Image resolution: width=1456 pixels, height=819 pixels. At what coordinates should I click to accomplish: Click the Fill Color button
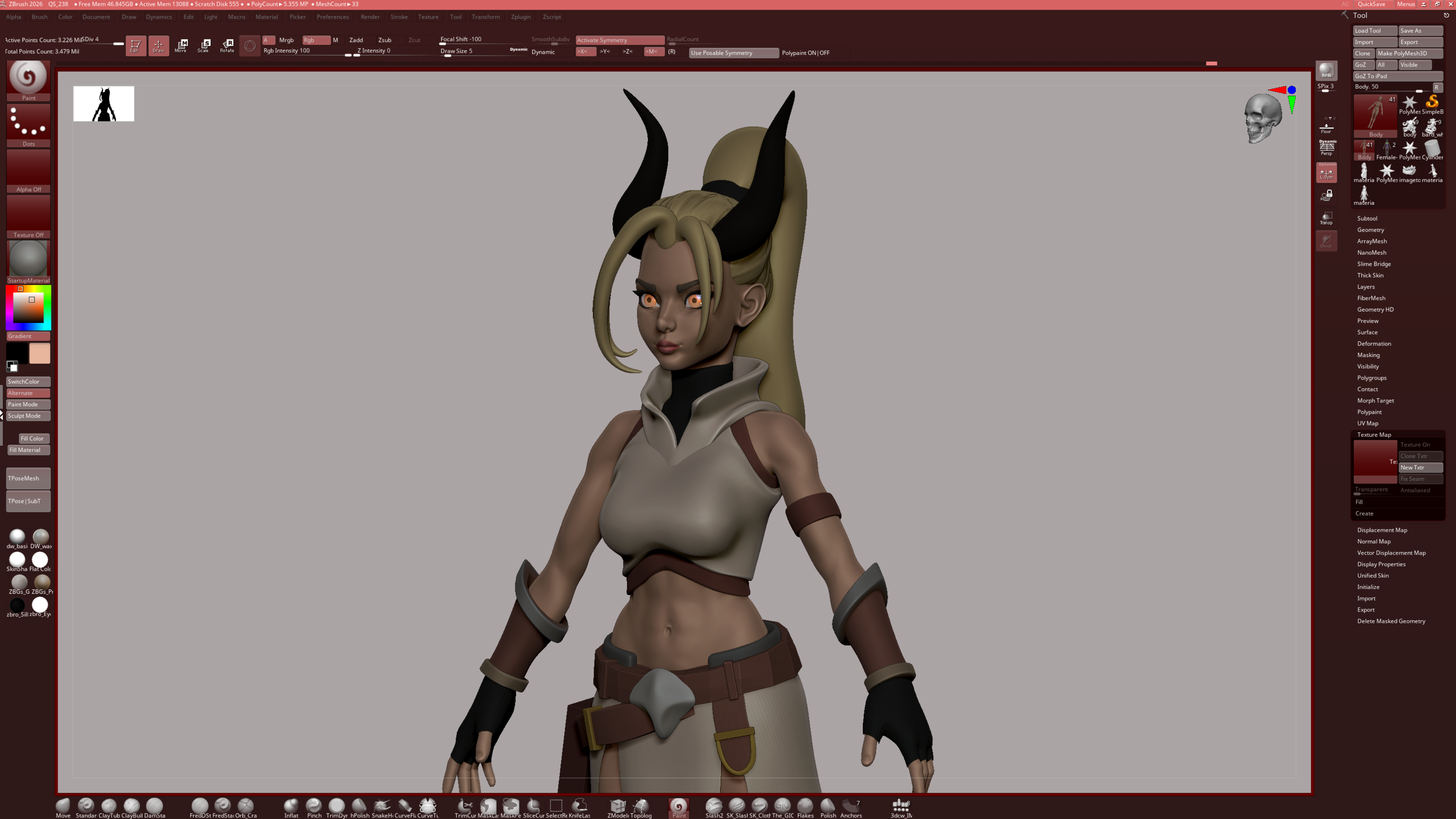[x=32, y=439]
